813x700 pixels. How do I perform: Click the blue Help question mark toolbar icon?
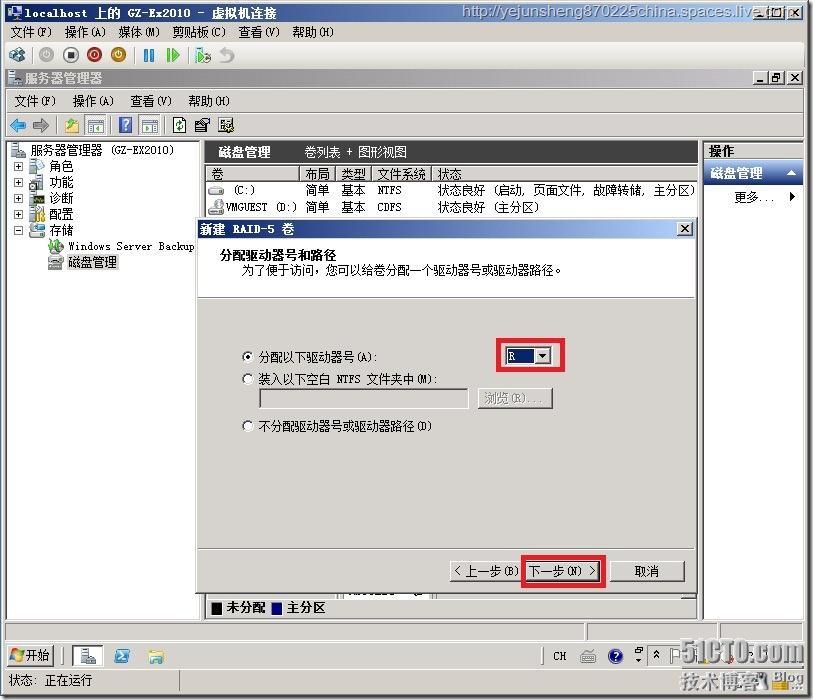(x=125, y=125)
